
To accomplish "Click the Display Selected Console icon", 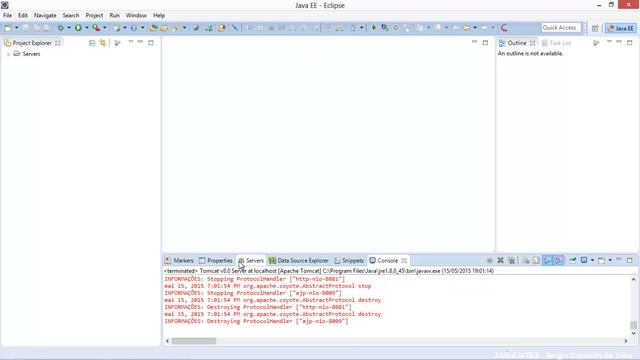I will click(x=584, y=260).
